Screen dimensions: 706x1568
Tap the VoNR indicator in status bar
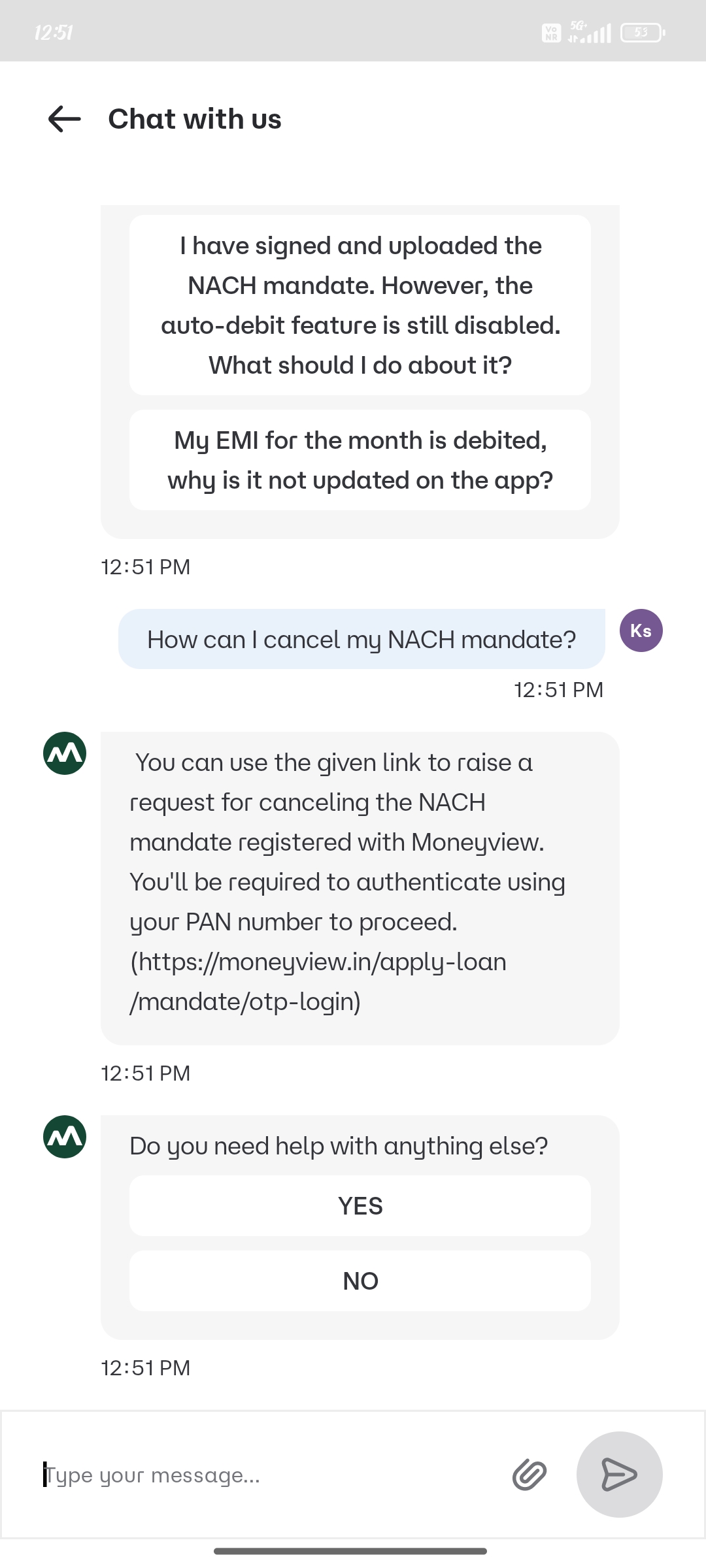pyautogui.click(x=551, y=32)
